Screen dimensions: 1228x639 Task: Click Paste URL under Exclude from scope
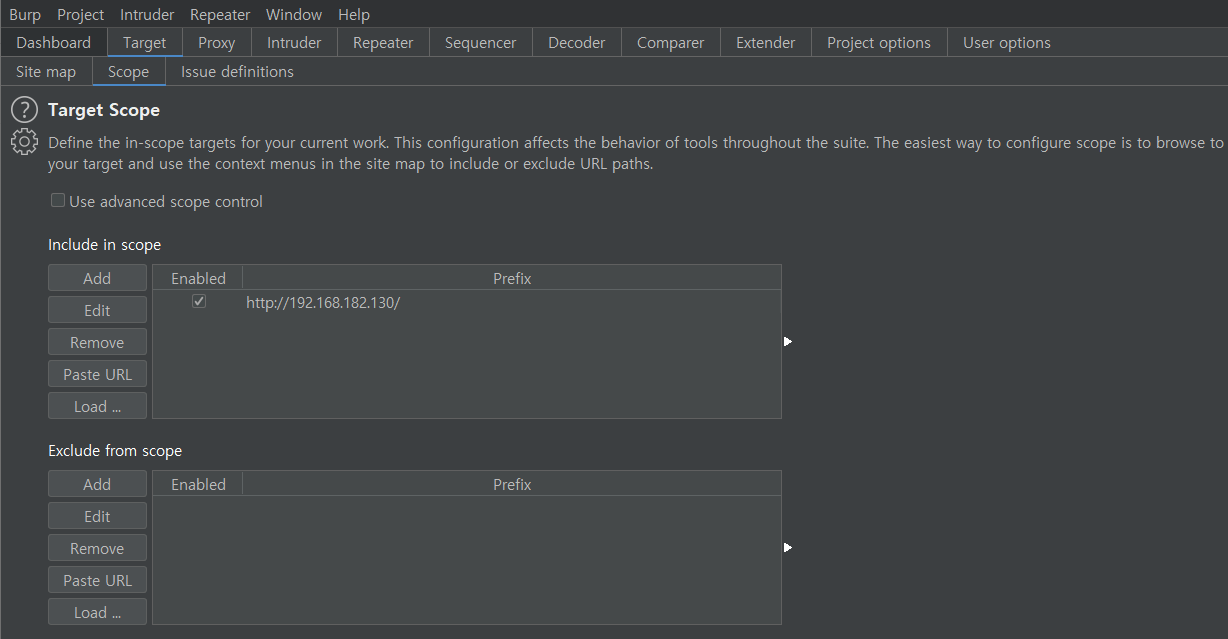click(x=97, y=580)
